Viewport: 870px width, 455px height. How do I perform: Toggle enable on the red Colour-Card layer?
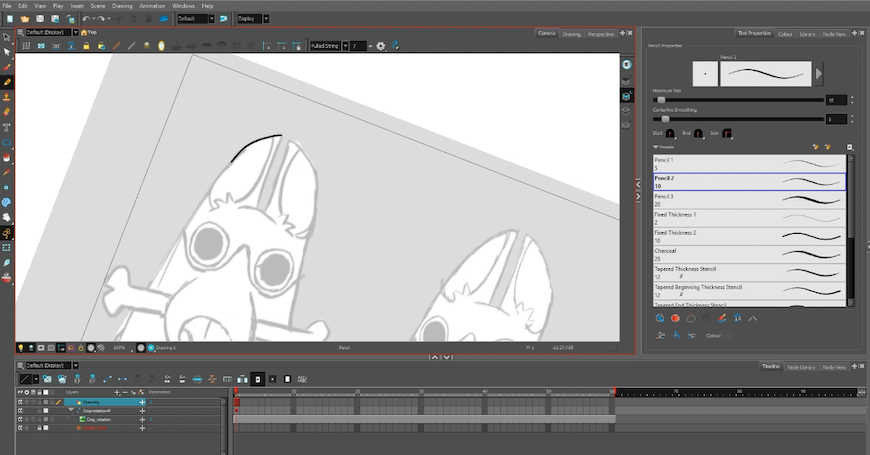[x=21, y=428]
